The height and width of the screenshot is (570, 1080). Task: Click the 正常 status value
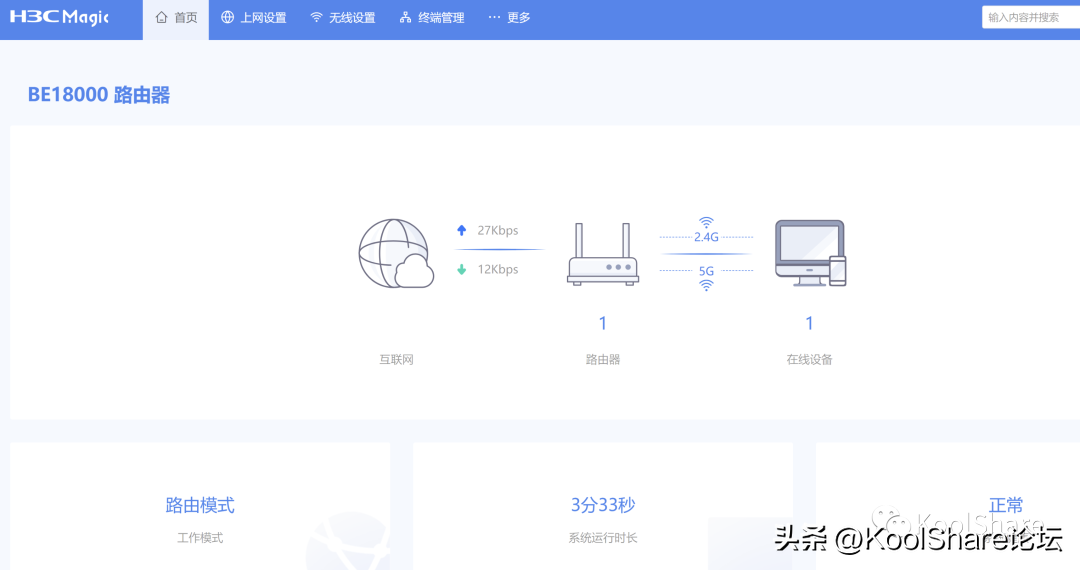1006,505
